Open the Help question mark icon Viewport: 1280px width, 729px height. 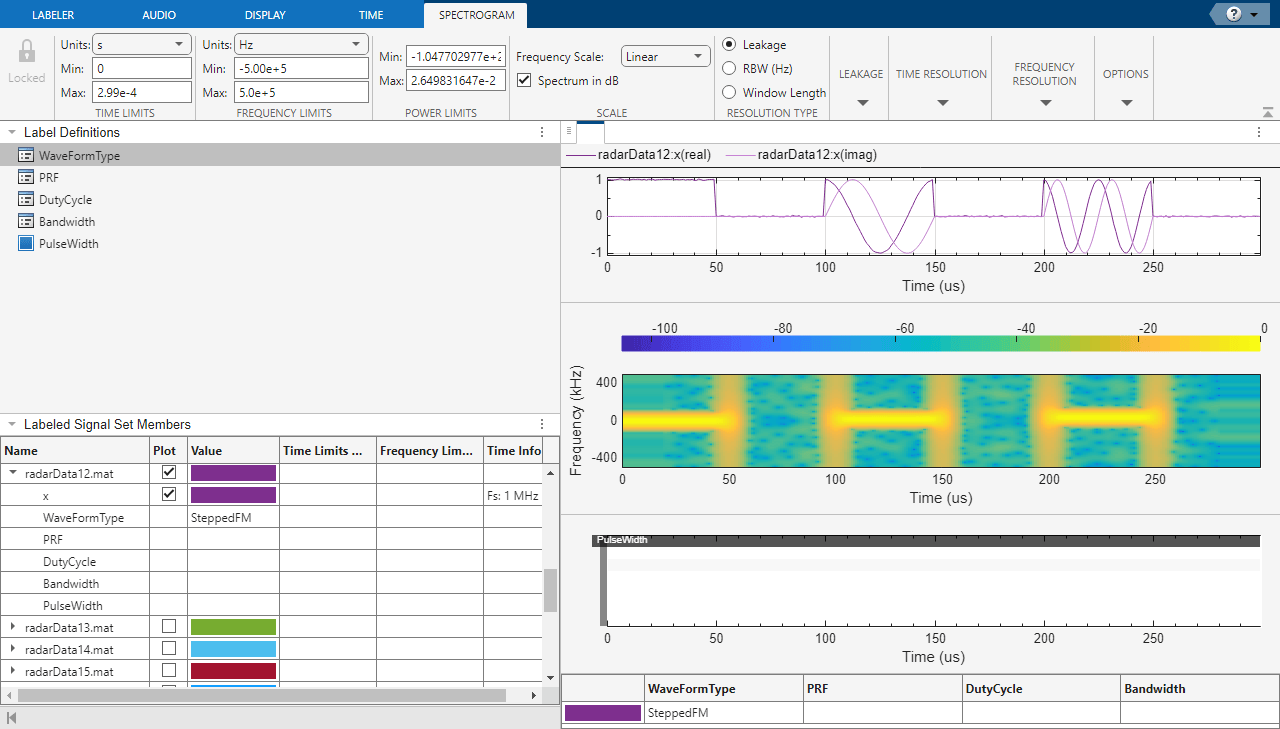1233,14
